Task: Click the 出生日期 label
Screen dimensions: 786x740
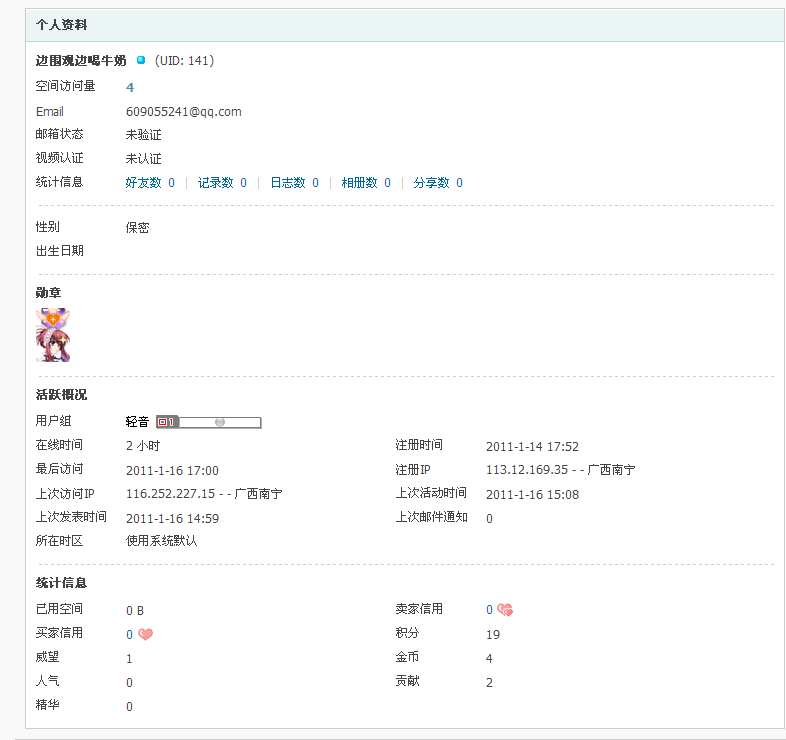Action: (60, 251)
